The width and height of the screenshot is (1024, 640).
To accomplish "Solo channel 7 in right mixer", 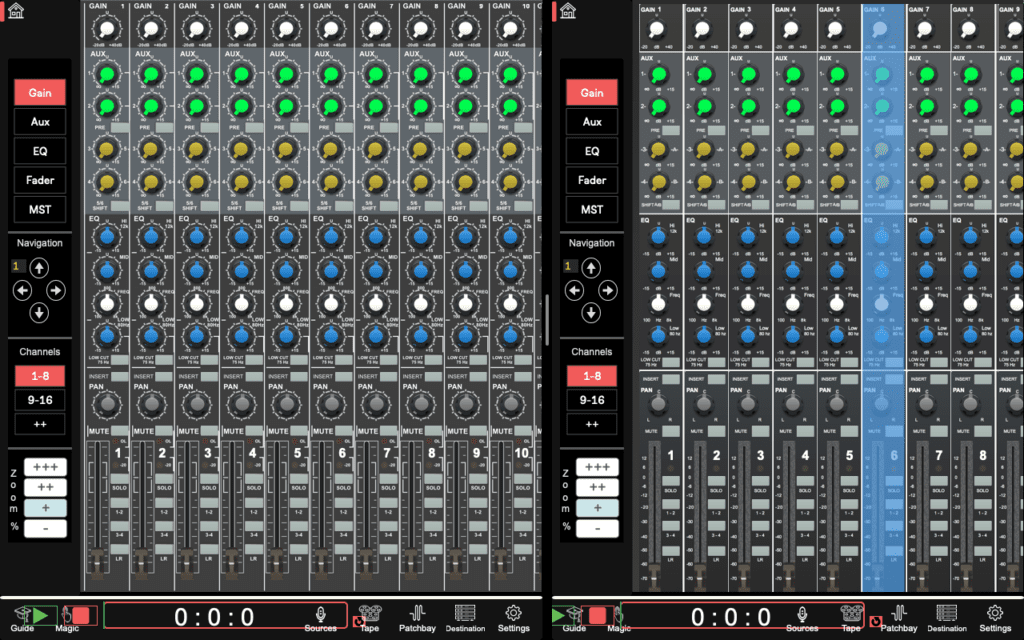I will 938,481.
